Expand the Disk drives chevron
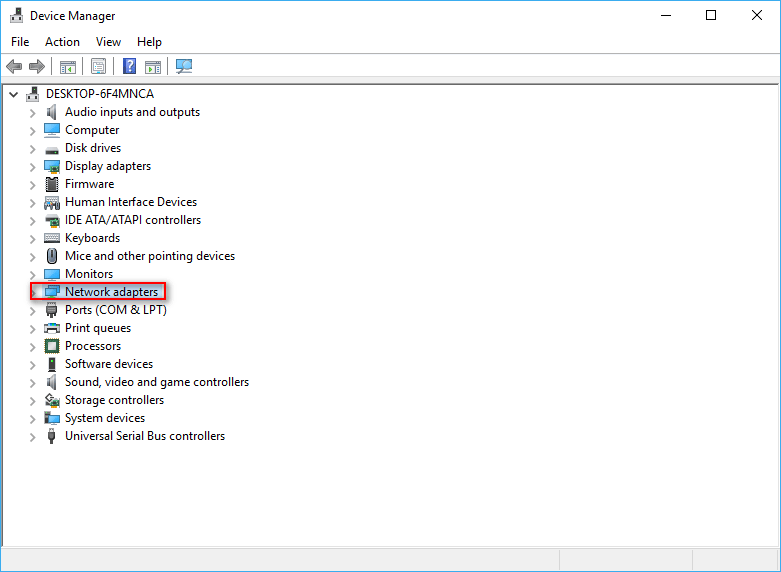The height and width of the screenshot is (572, 781). [x=33, y=149]
